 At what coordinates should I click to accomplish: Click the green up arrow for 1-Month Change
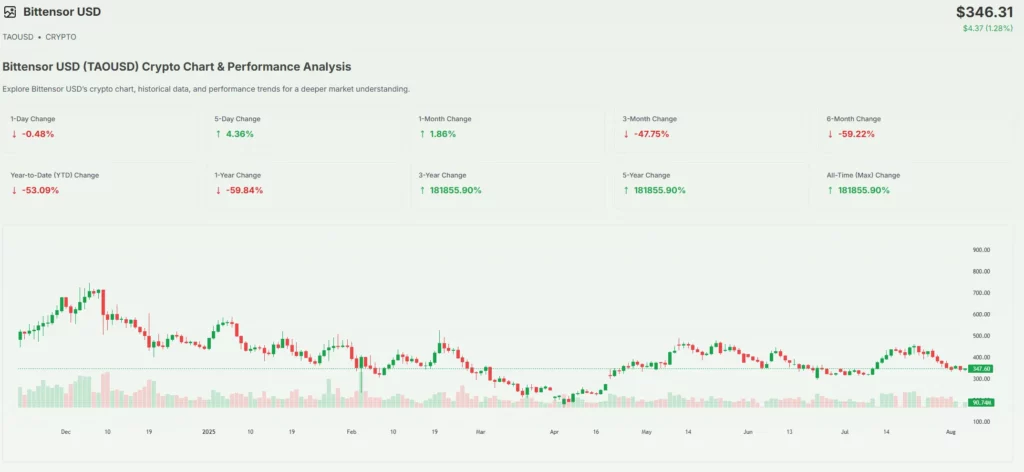tap(422, 134)
